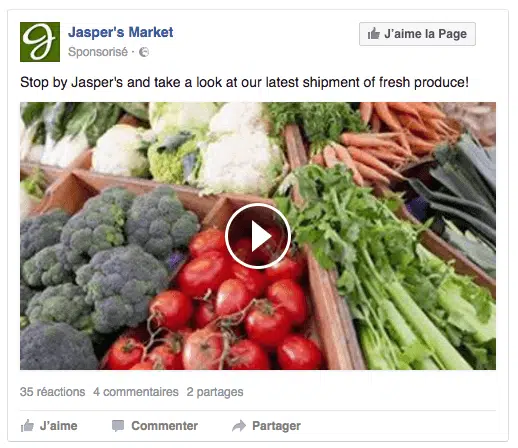This screenshot has width=518, height=448.
Task: Share the post via Partager label
Action: (x=276, y=426)
